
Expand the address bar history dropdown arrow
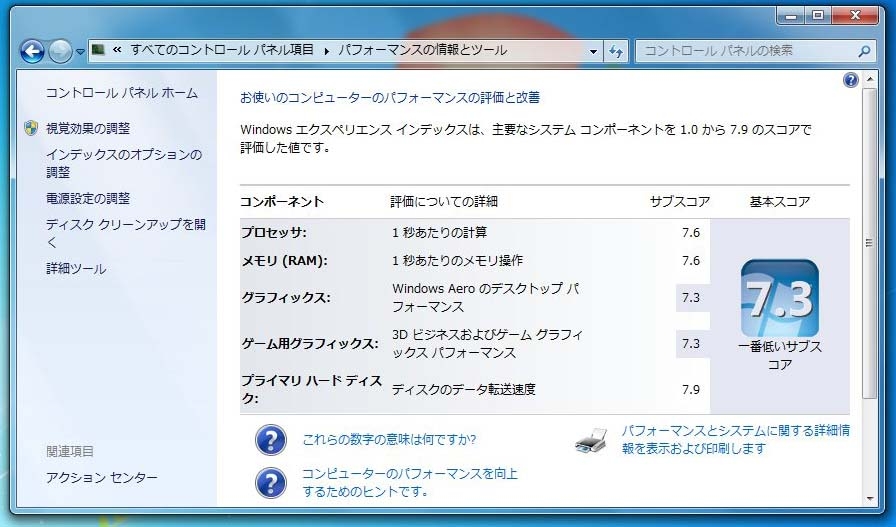click(593, 51)
